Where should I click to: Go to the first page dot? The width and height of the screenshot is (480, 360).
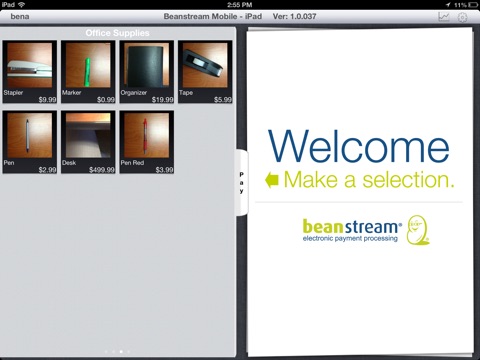[106, 351]
